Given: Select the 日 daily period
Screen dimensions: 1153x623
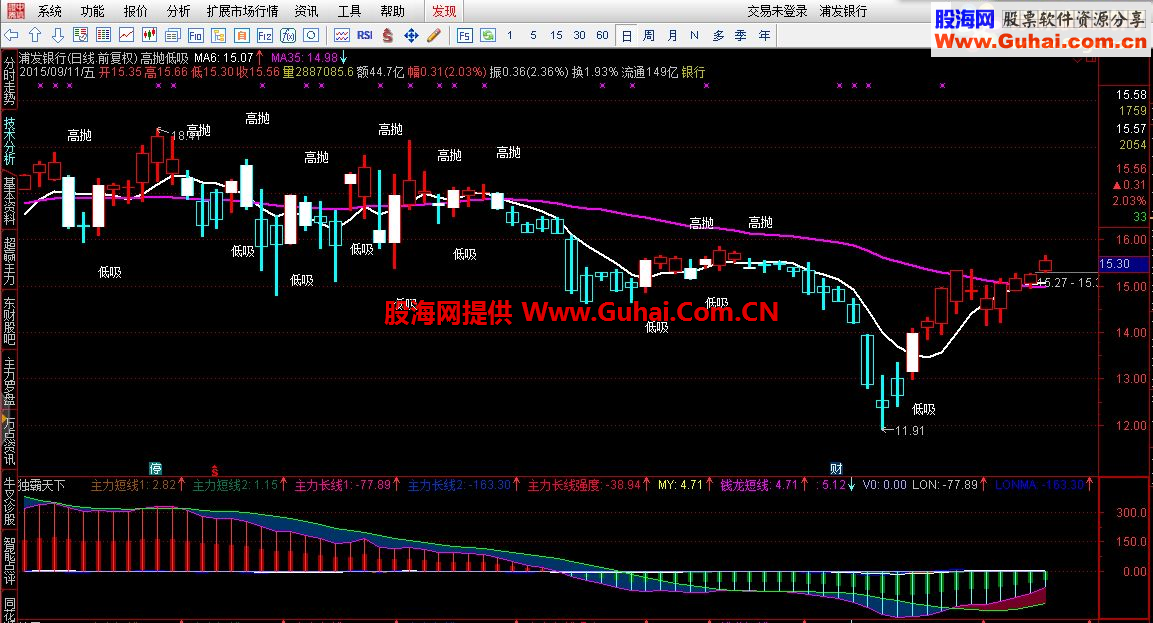Looking at the screenshot, I should point(627,35).
